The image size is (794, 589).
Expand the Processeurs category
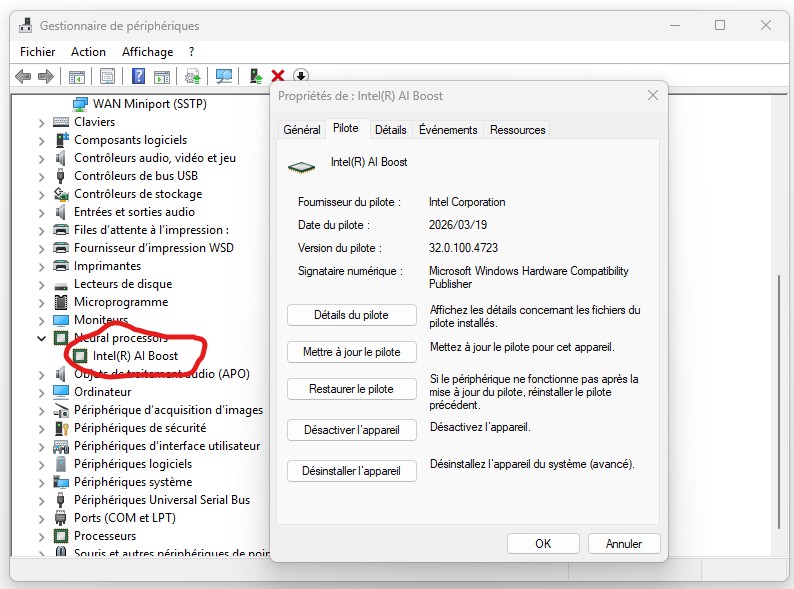[42, 536]
